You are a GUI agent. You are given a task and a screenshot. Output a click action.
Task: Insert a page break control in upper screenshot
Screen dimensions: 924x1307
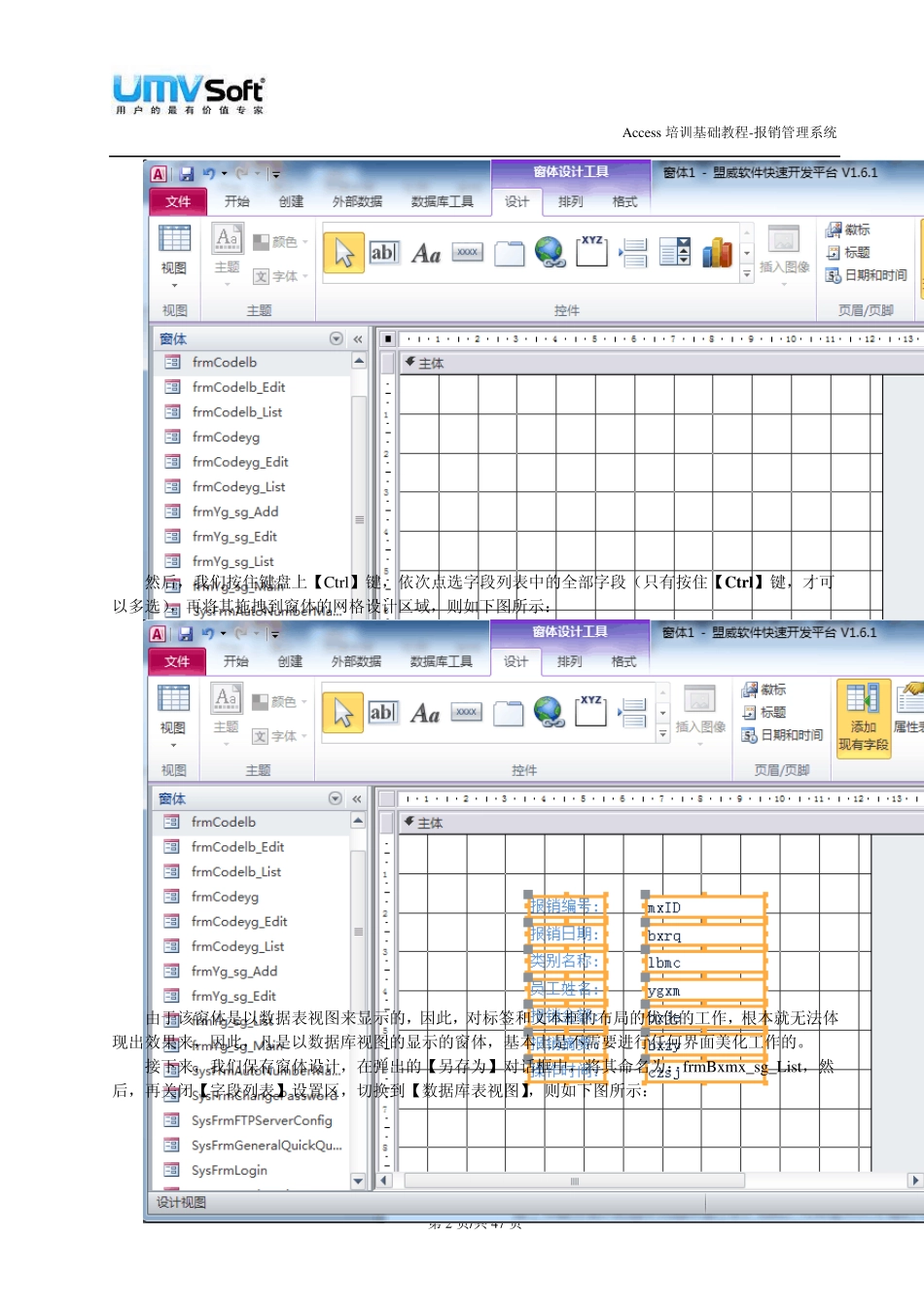(x=633, y=253)
